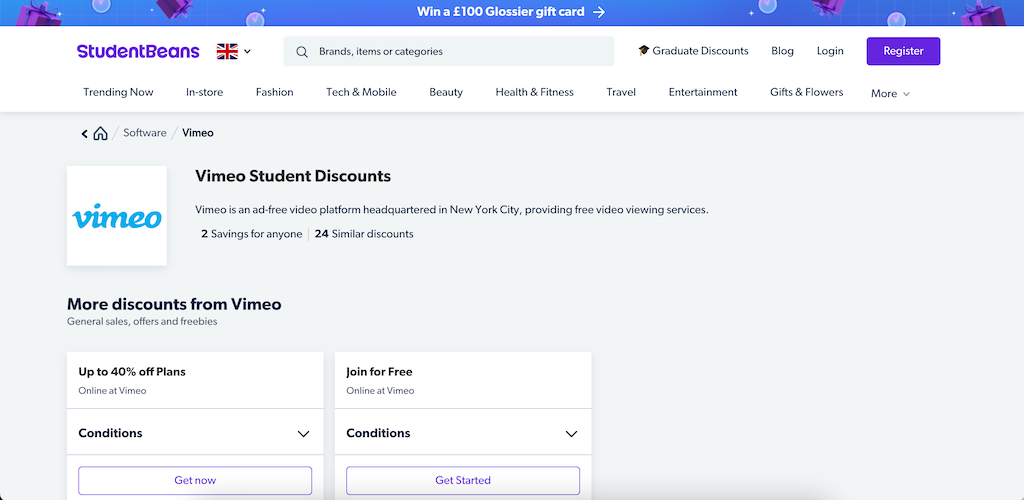The height and width of the screenshot is (500, 1024).
Task: Focus the Brands, items or categories search field
Action: [x=449, y=51]
